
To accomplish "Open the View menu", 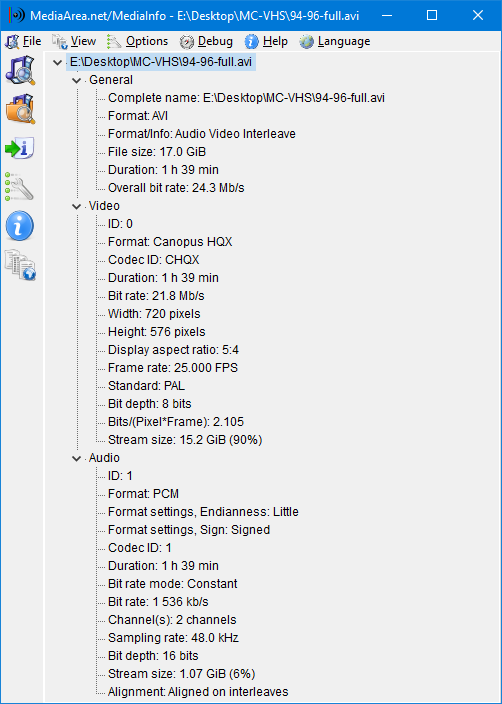I will click(74, 42).
